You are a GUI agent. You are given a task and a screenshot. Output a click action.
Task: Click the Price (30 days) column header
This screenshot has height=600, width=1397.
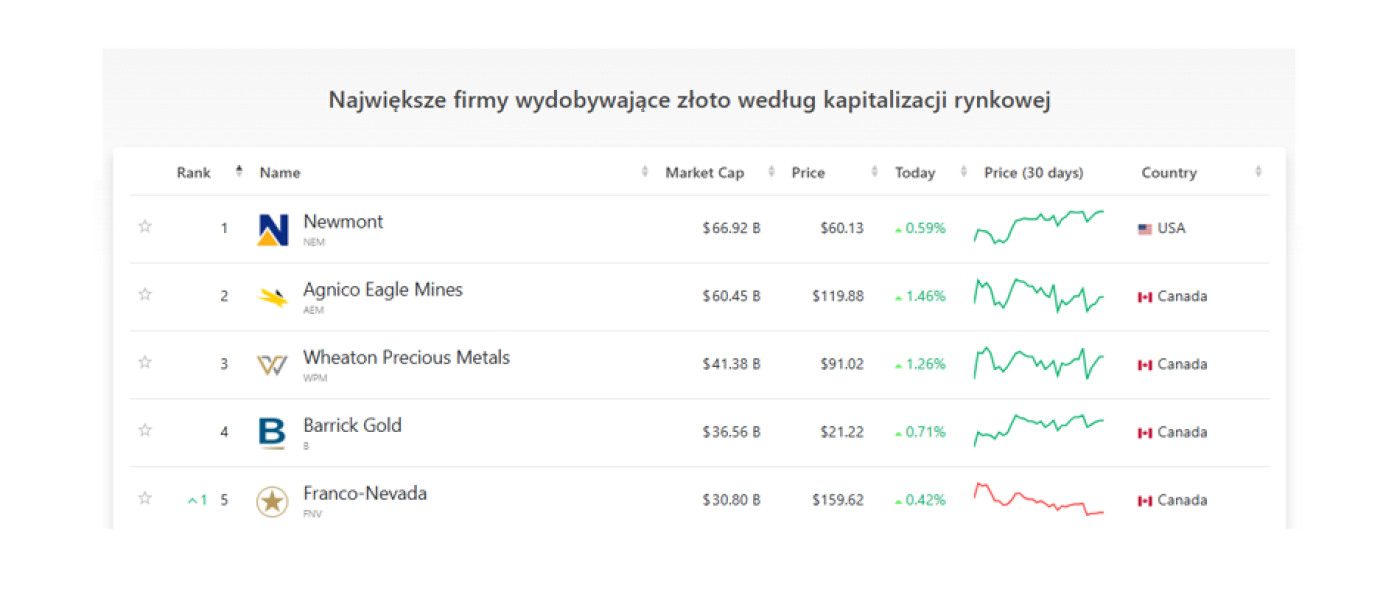pos(1033,173)
